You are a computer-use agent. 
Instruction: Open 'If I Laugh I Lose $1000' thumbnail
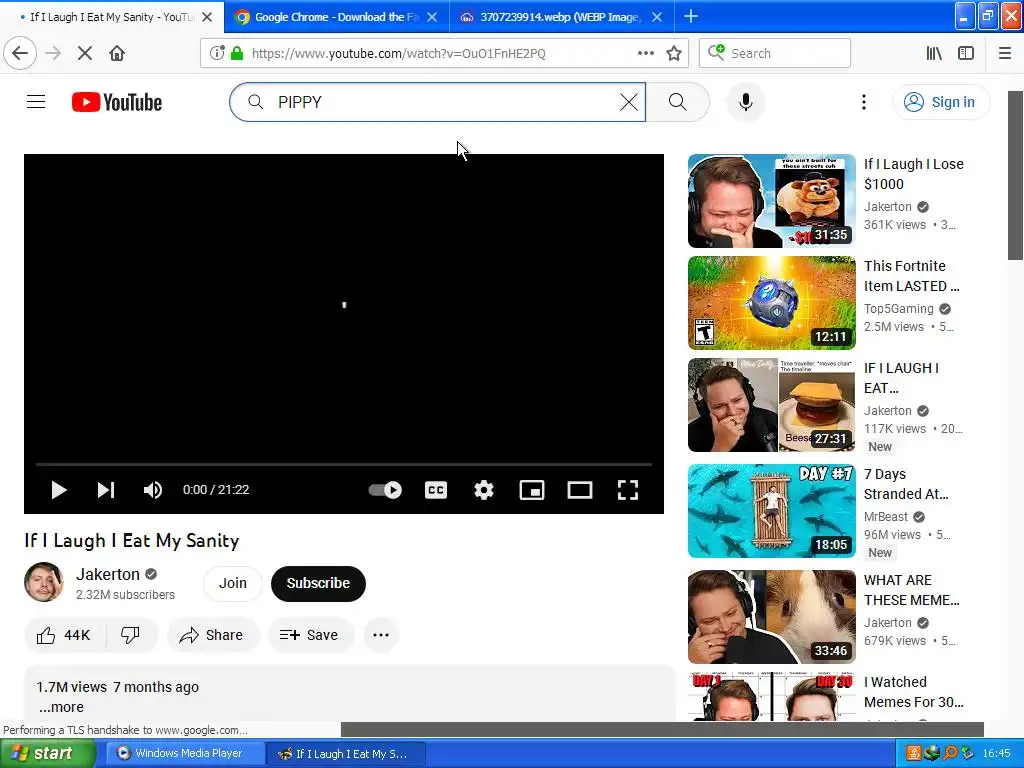[771, 201]
